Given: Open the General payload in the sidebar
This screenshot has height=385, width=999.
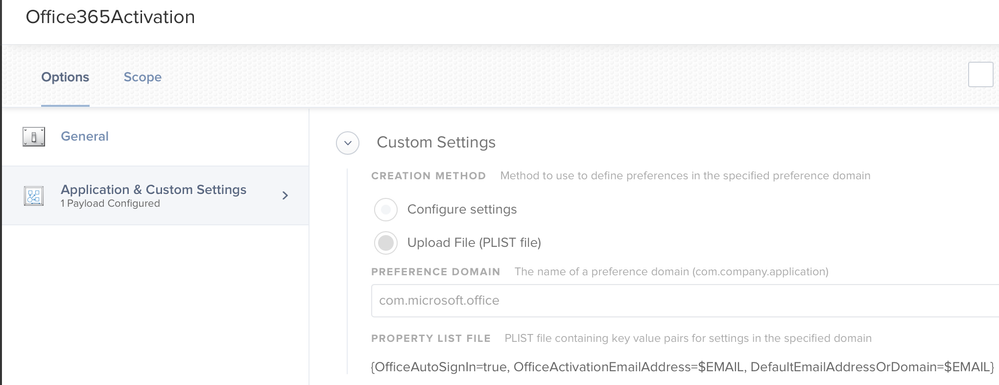Looking at the screenshot, I should [155, 136].
